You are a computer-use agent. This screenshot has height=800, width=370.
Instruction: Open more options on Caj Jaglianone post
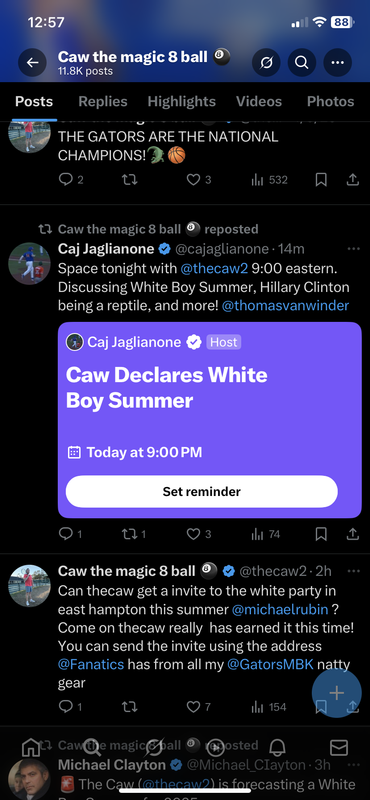[x=353, y=249]
